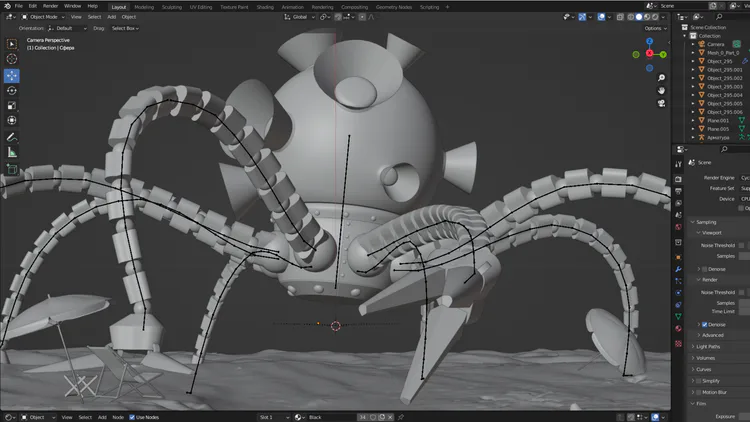Click the Slot 1 material slot selector
The height and width of the screenshot is (422, 750).
[x=275, y=417]
